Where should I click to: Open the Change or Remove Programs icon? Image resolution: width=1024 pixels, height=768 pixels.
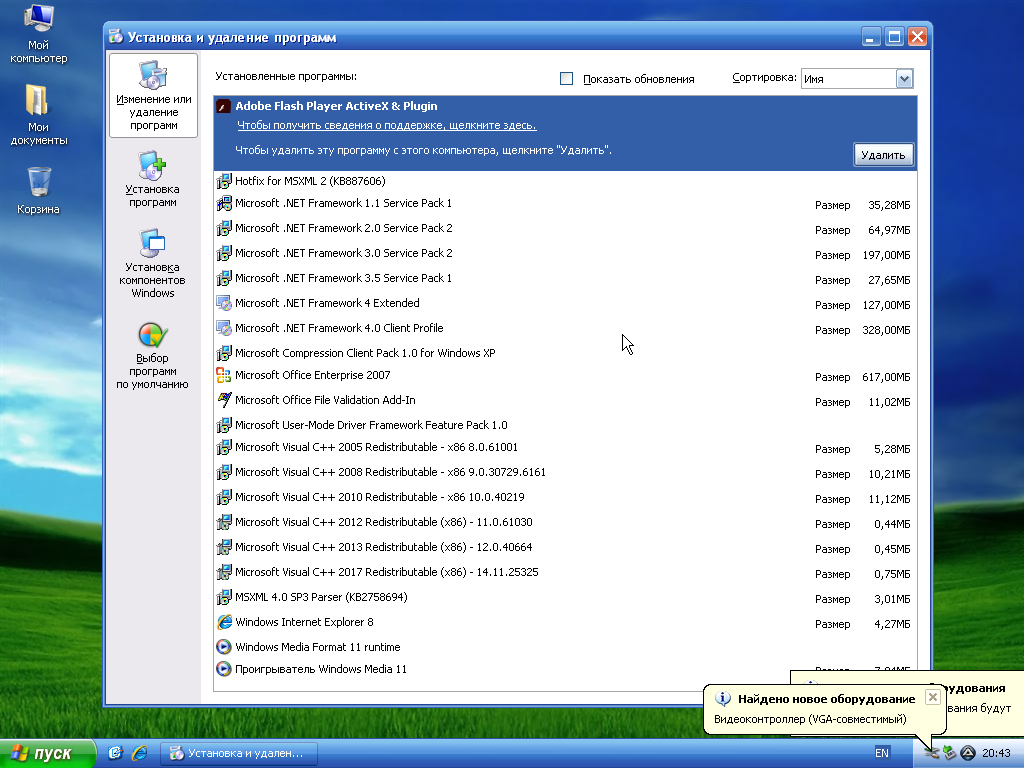pos(153,75)
